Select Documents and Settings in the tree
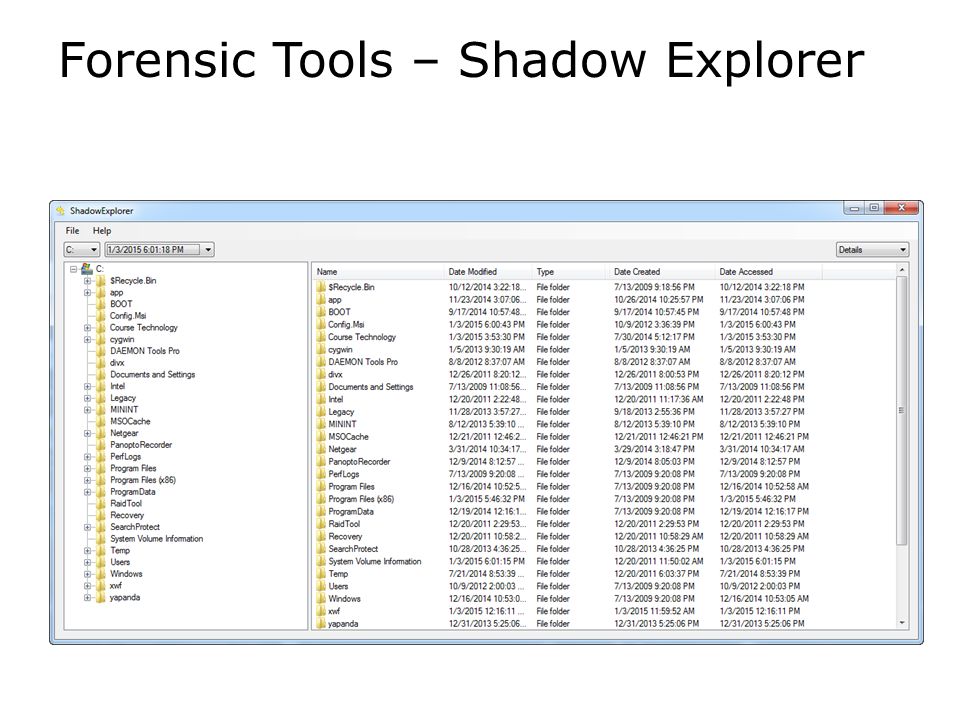Viewport: 960px width, 720px height. tap(152, 375)
